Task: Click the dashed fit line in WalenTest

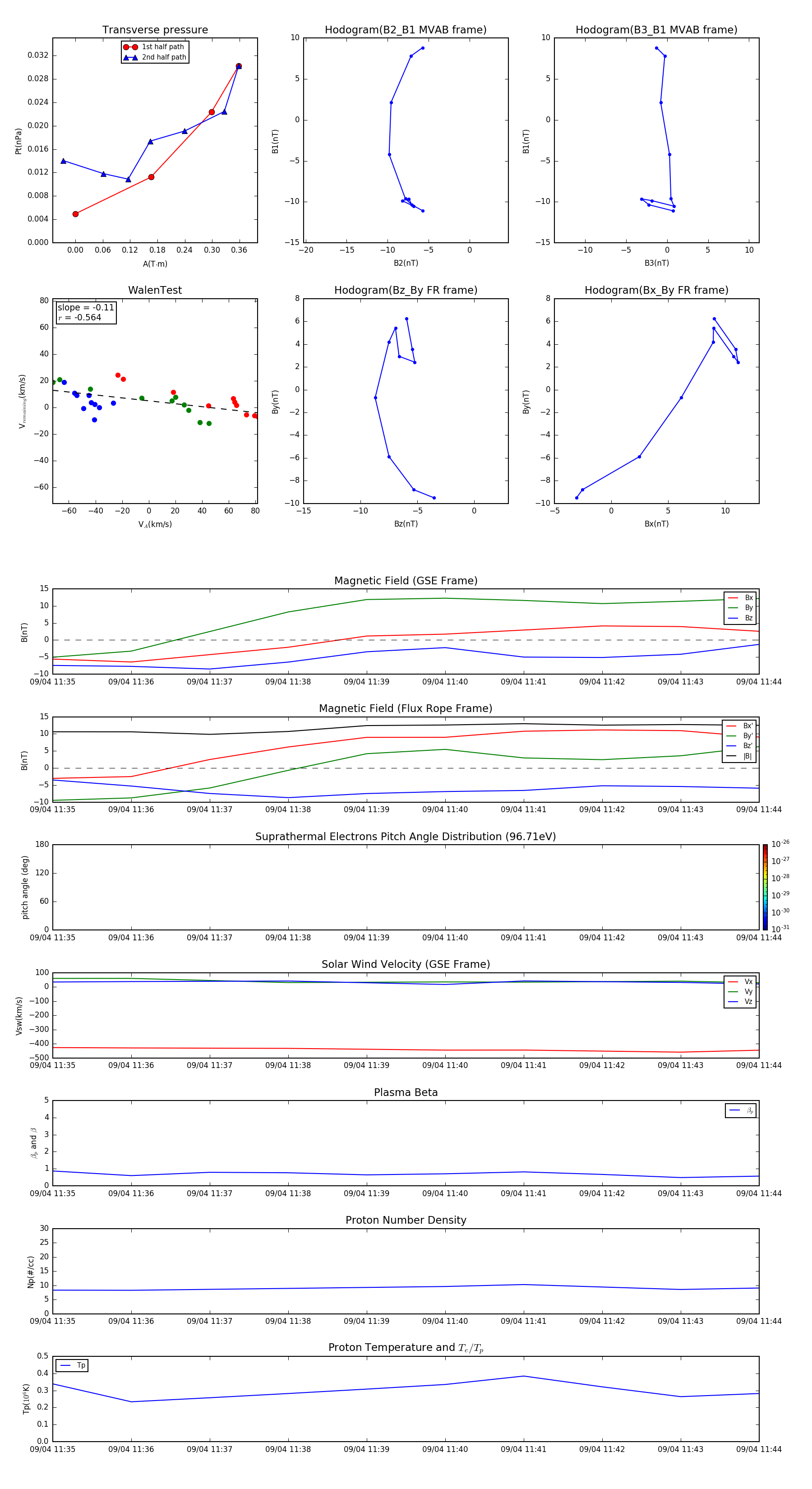Action: [x=155, y=401]
